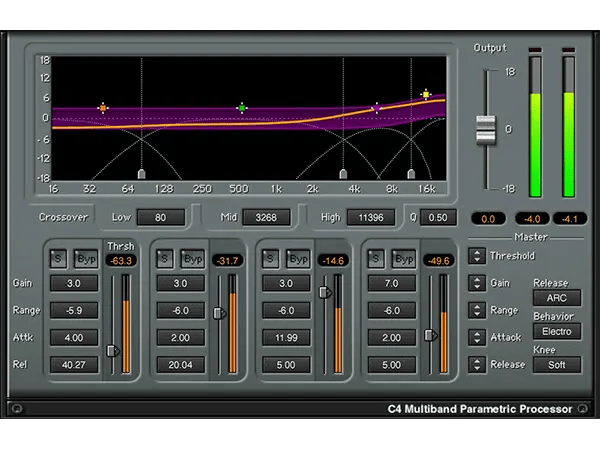Image resolution: width=600 pixels, height=450 pixels.
Task: Bypass the low band with Thrsh -63.3
Action: [86, 259]
